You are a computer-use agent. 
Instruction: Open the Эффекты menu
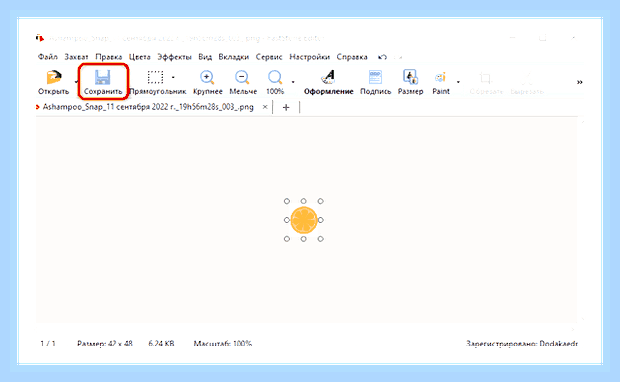point(174,57)
